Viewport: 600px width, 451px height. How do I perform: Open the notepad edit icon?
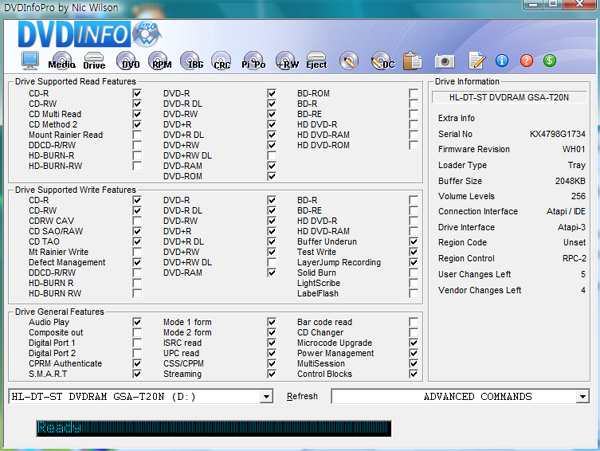(x=476, y=60)
